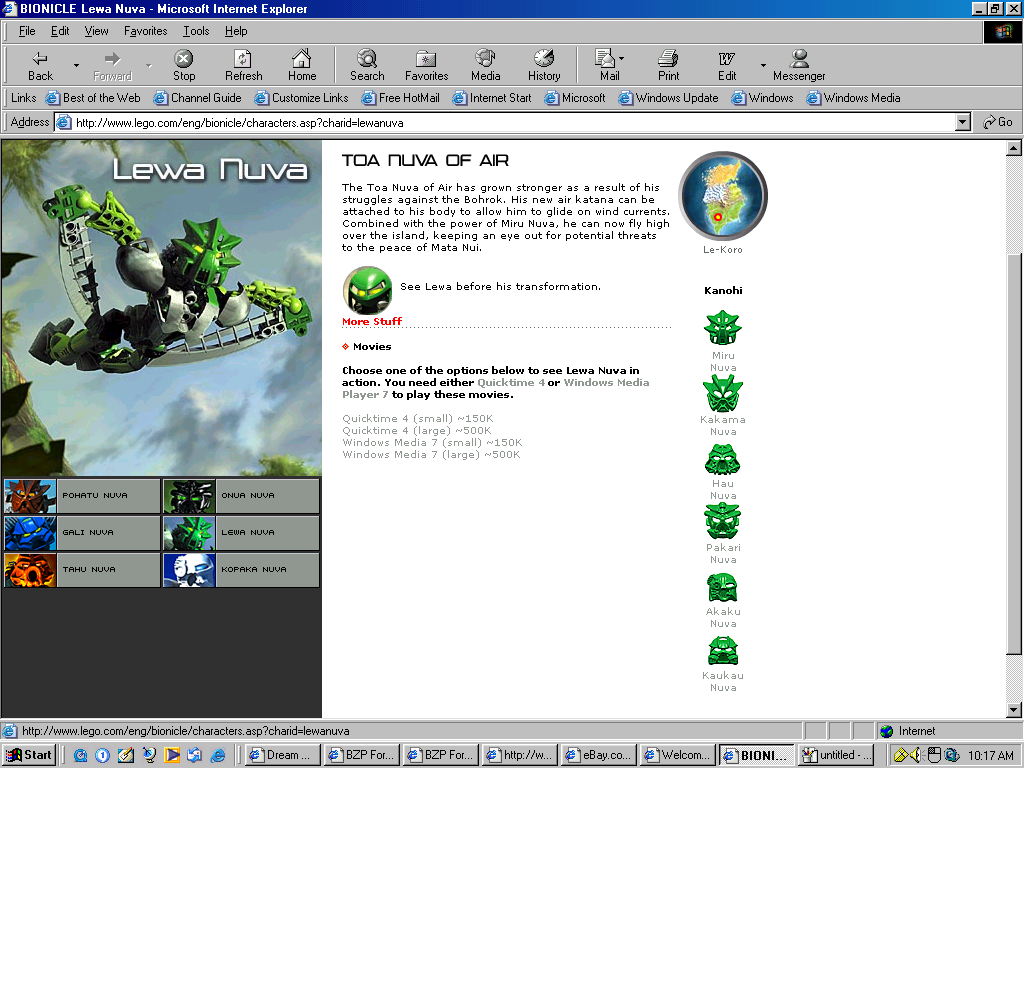Switch to the untitled taskbar window
The width and height of the screenshot is (1024, 1000).
point(837,755)
